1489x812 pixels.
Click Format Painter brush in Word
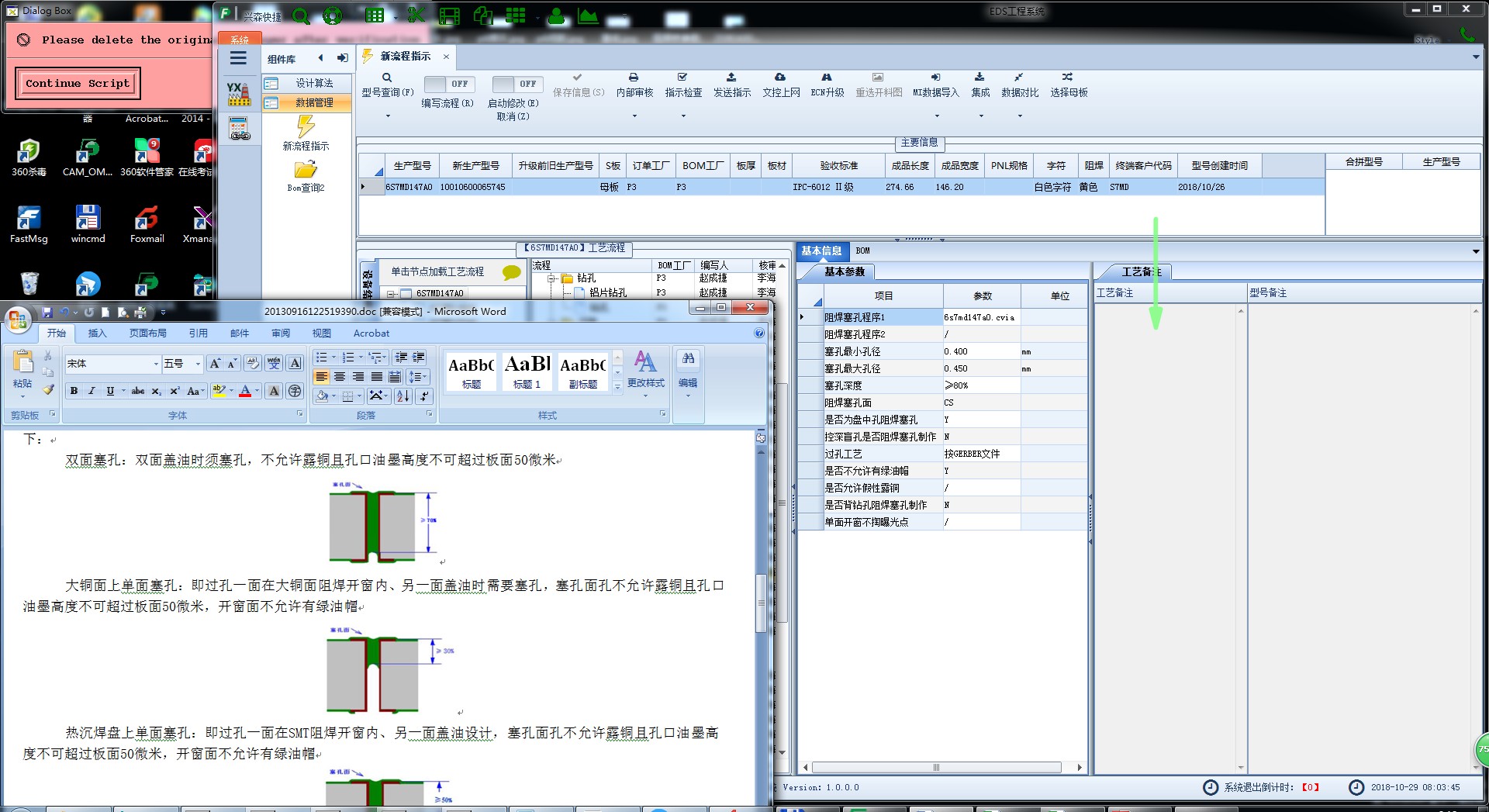tap(48, 389)
